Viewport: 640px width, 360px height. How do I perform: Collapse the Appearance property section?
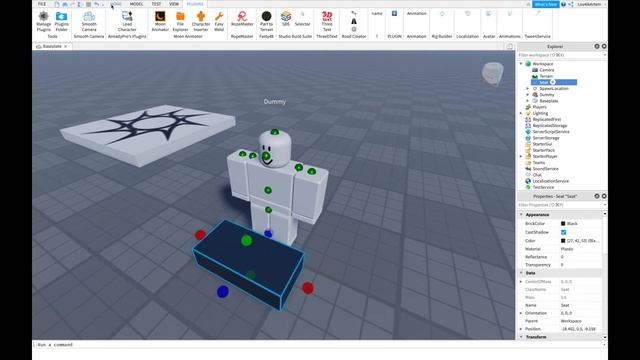click(521, 214)
